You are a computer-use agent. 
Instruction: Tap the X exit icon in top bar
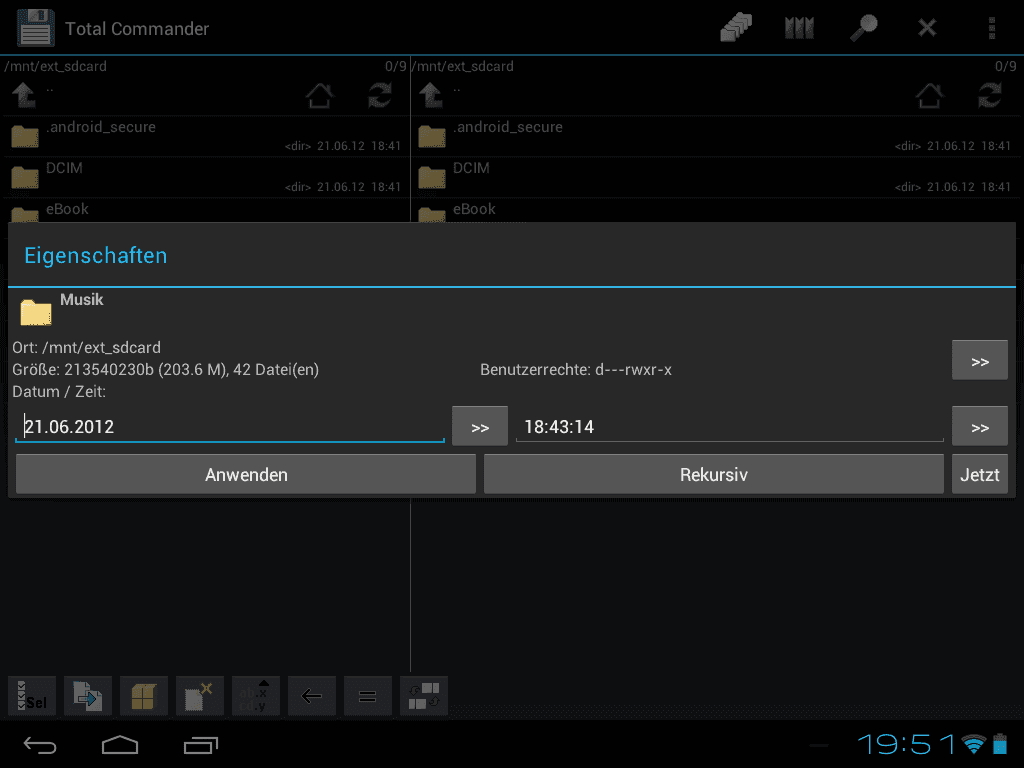(x=927, y=28)
